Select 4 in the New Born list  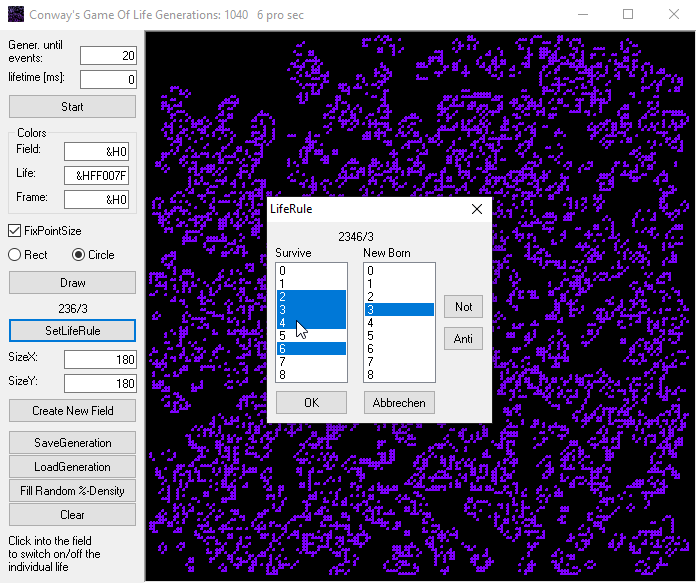[x=399, y=323]
